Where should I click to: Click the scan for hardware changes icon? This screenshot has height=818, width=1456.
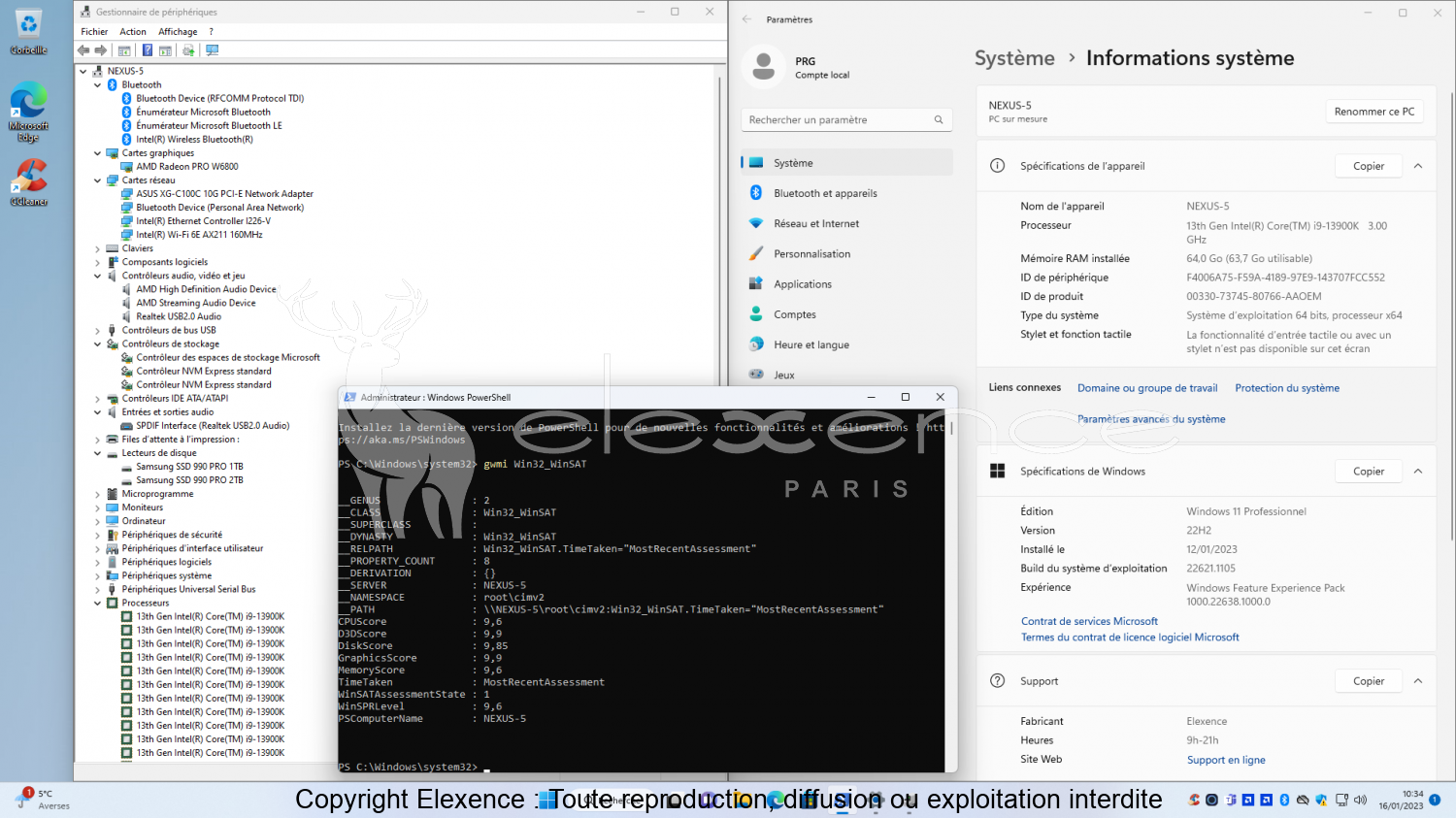(213, 50)
